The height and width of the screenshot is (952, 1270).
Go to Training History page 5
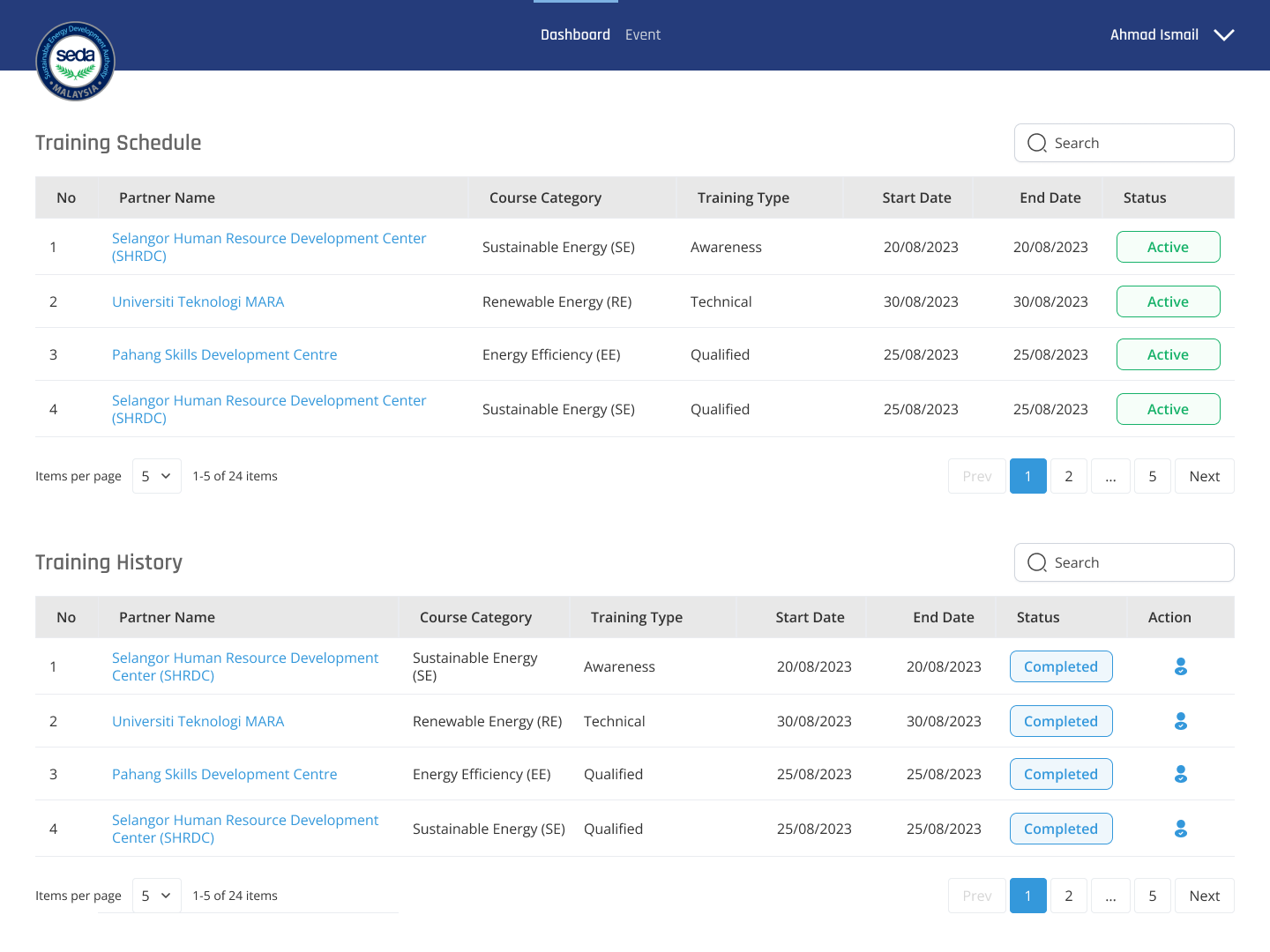click(1153, 896)
